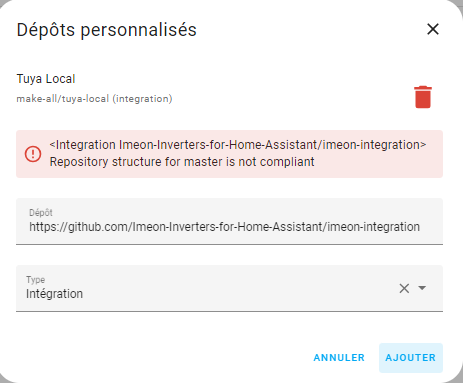The height and width of the screenshot is (383, 463).
Task: Clear the Type selection with the X icon
Action: coord(404,288)
